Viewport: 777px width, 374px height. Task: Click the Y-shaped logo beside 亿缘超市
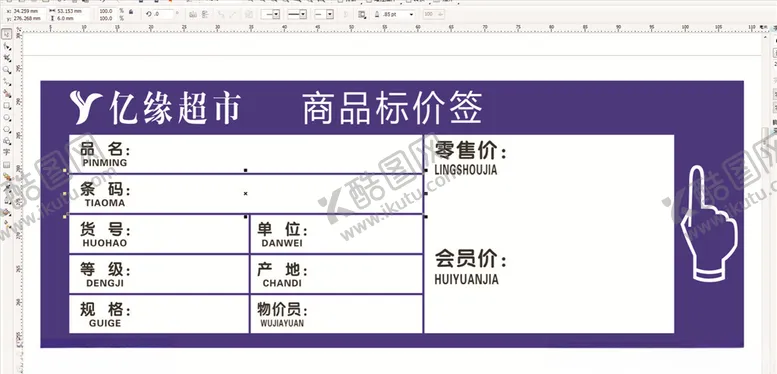pyautogui.click(x=86, y=107)
